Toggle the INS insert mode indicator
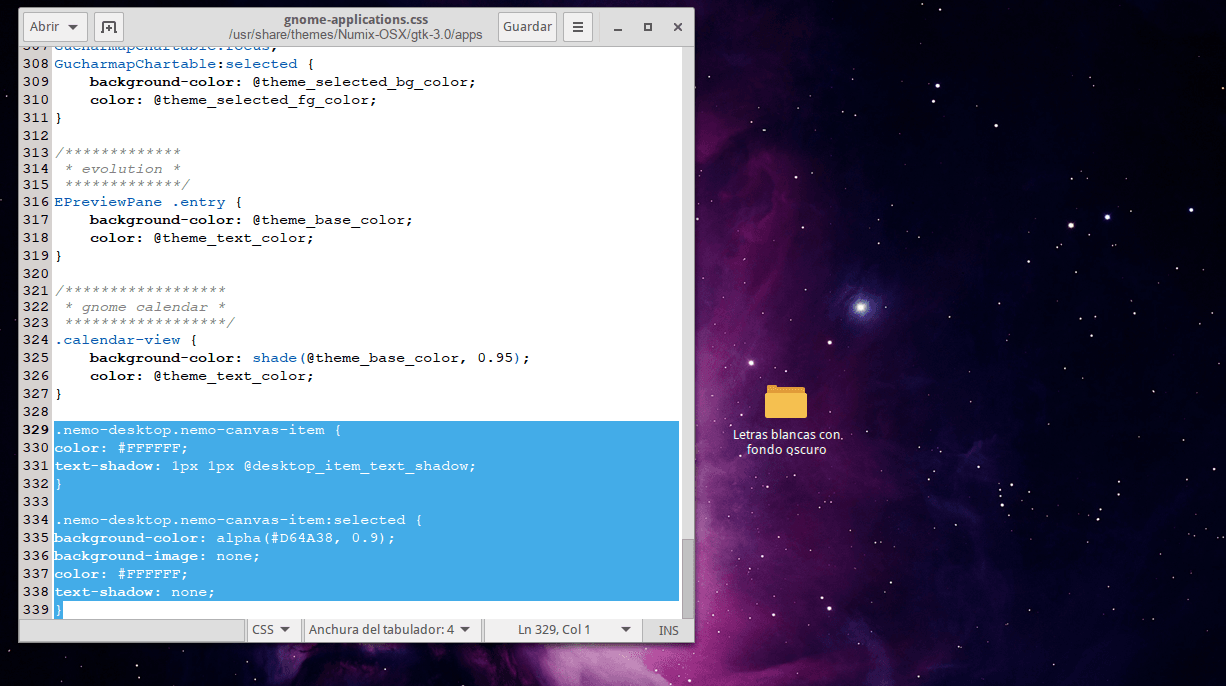This screenshot has width=1226, height=686. pyautogui.click(x=668, y=630)
